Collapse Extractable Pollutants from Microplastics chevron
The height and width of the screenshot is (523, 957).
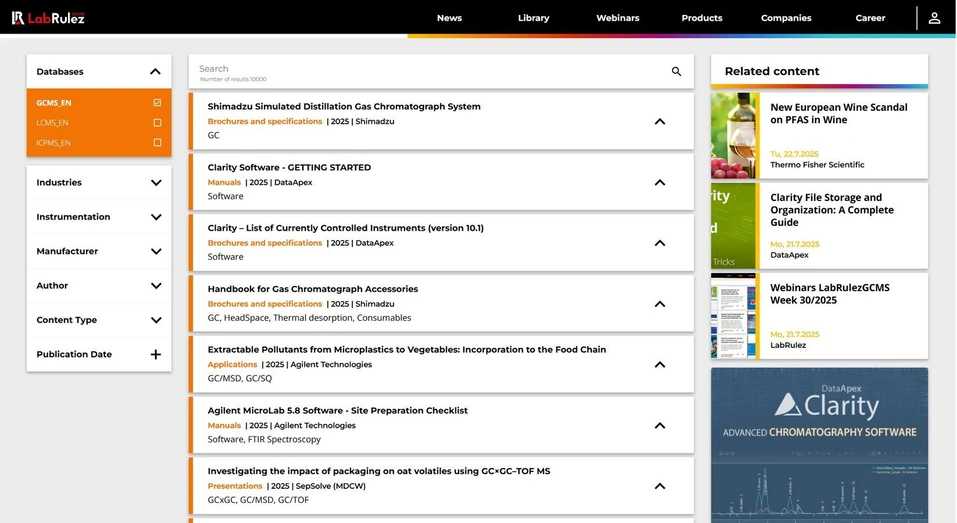point(660,364)
